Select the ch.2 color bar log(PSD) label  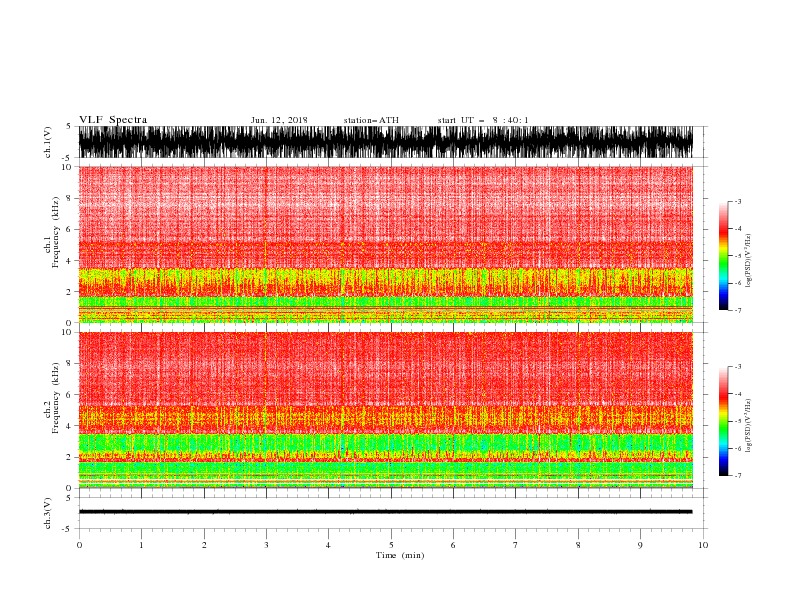point(748,425)
